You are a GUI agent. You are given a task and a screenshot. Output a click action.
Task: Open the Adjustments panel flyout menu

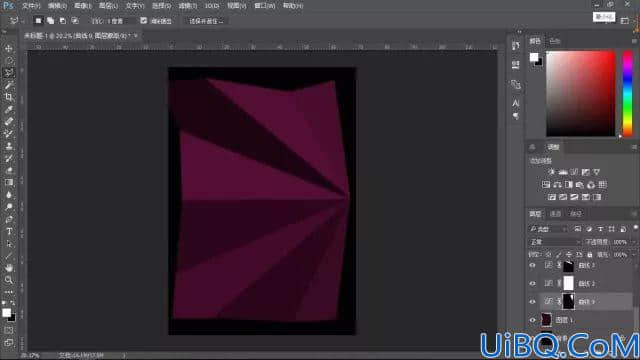(x=634, y=147)
